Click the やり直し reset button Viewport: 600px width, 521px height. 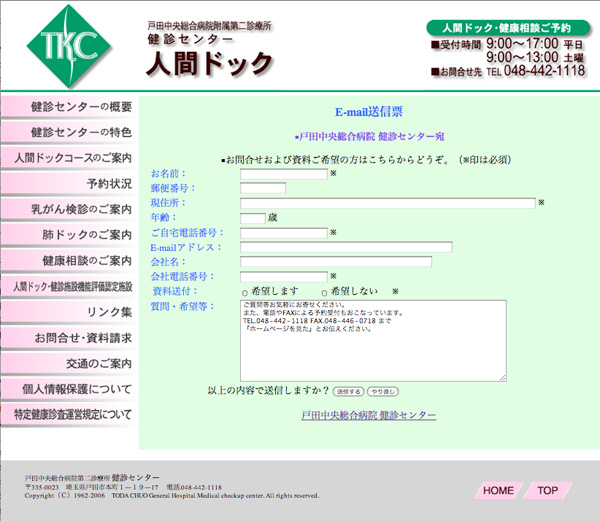click(x=383, y=392)
